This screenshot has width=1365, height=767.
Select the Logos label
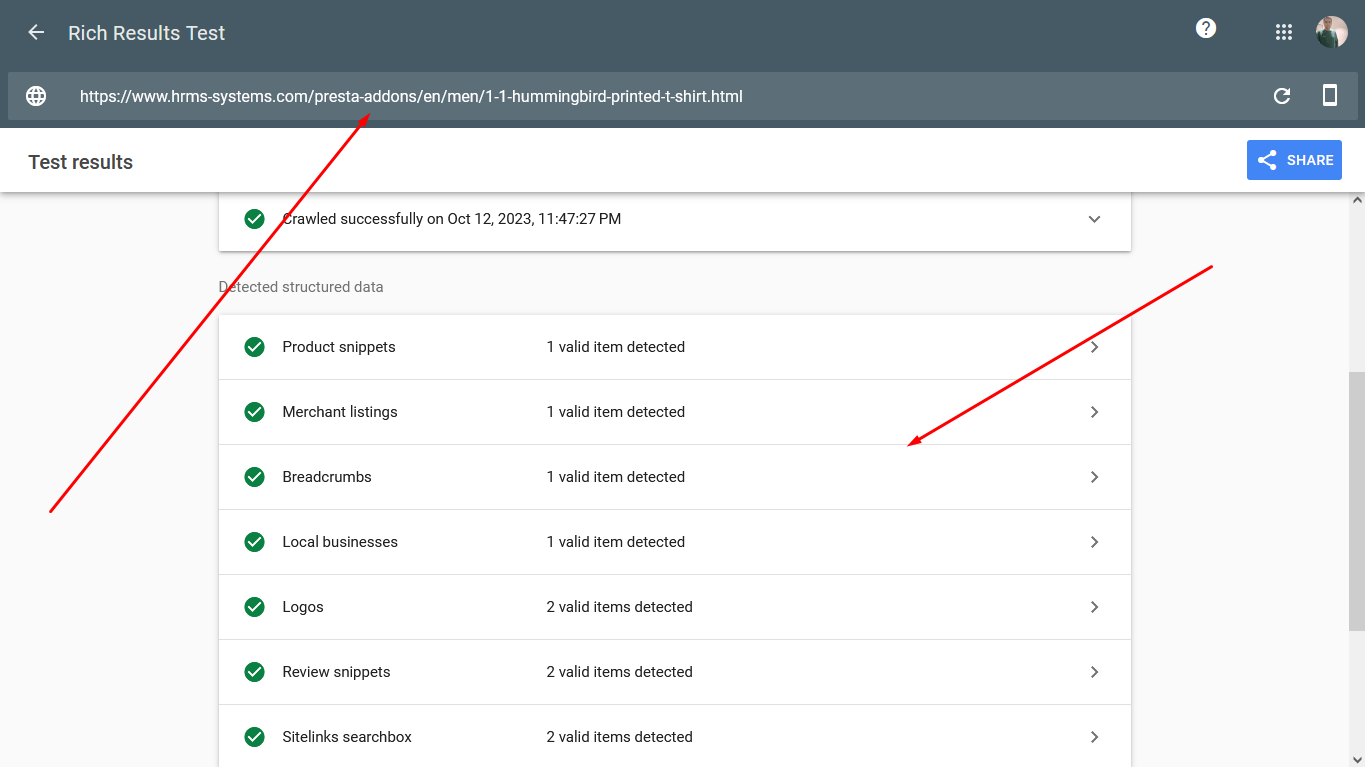[303, 607]
